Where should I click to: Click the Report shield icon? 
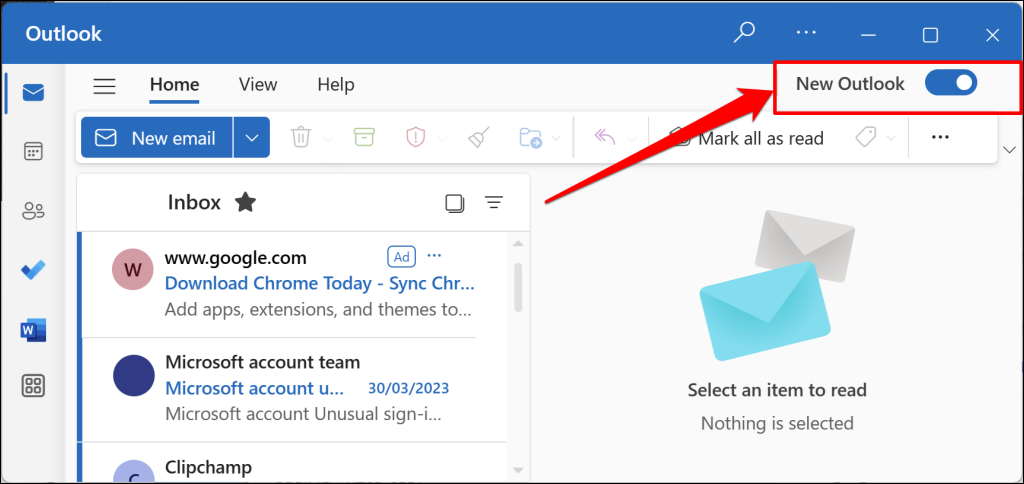pos(415,138)
